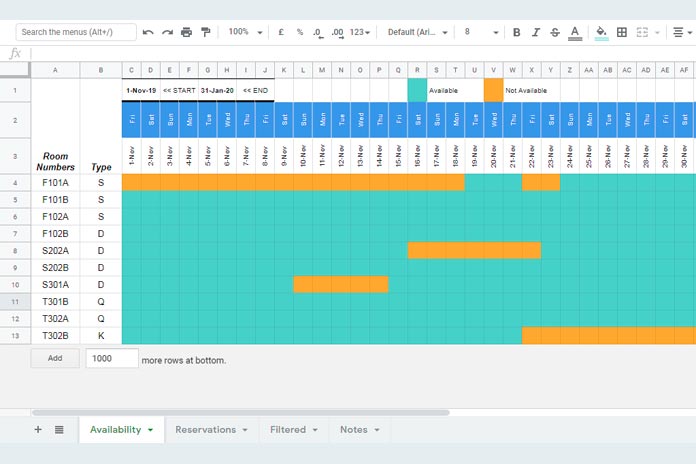Expand the merge cells options arrow

point(657,32)
